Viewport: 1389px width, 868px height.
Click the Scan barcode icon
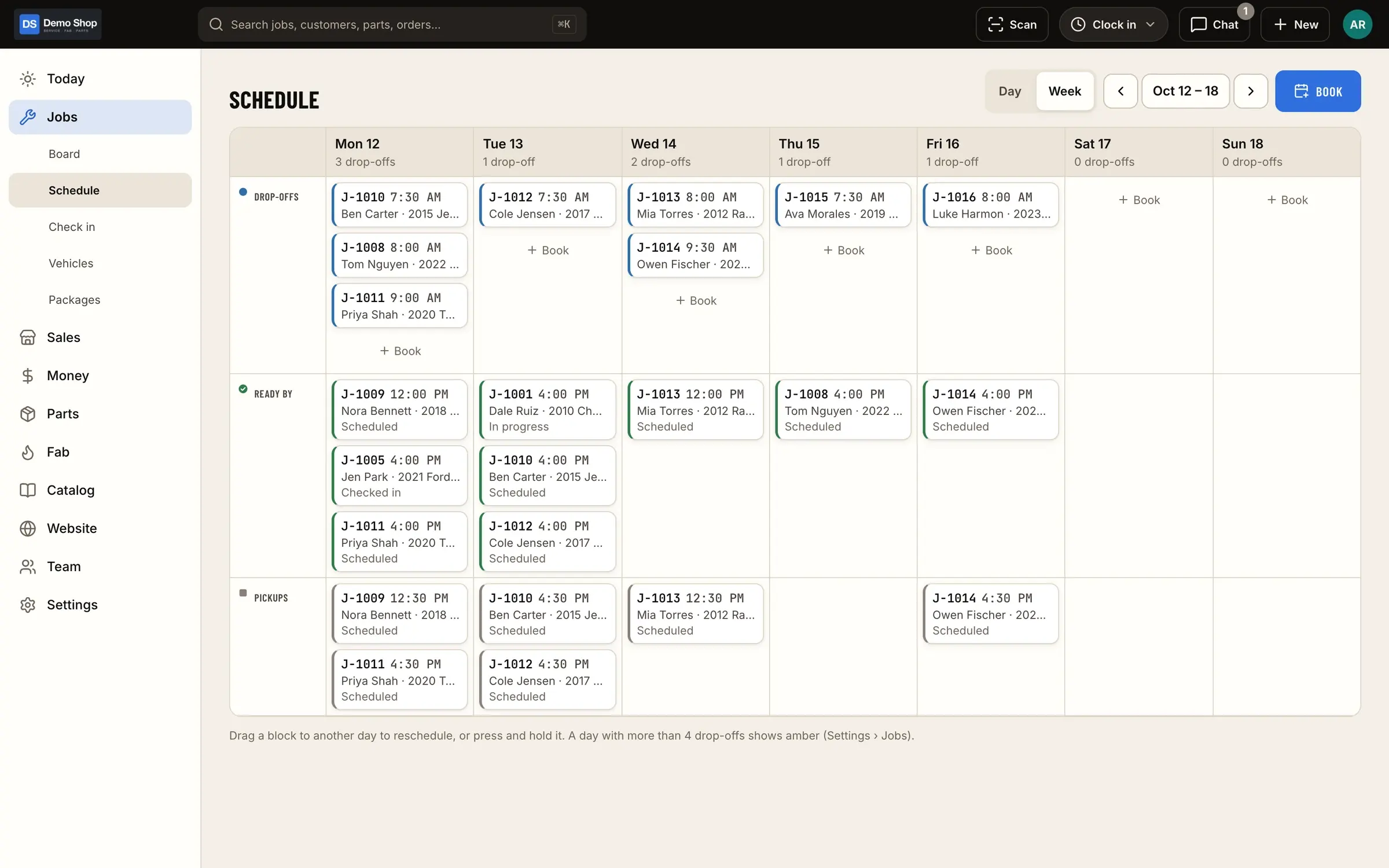click(995, 24)
